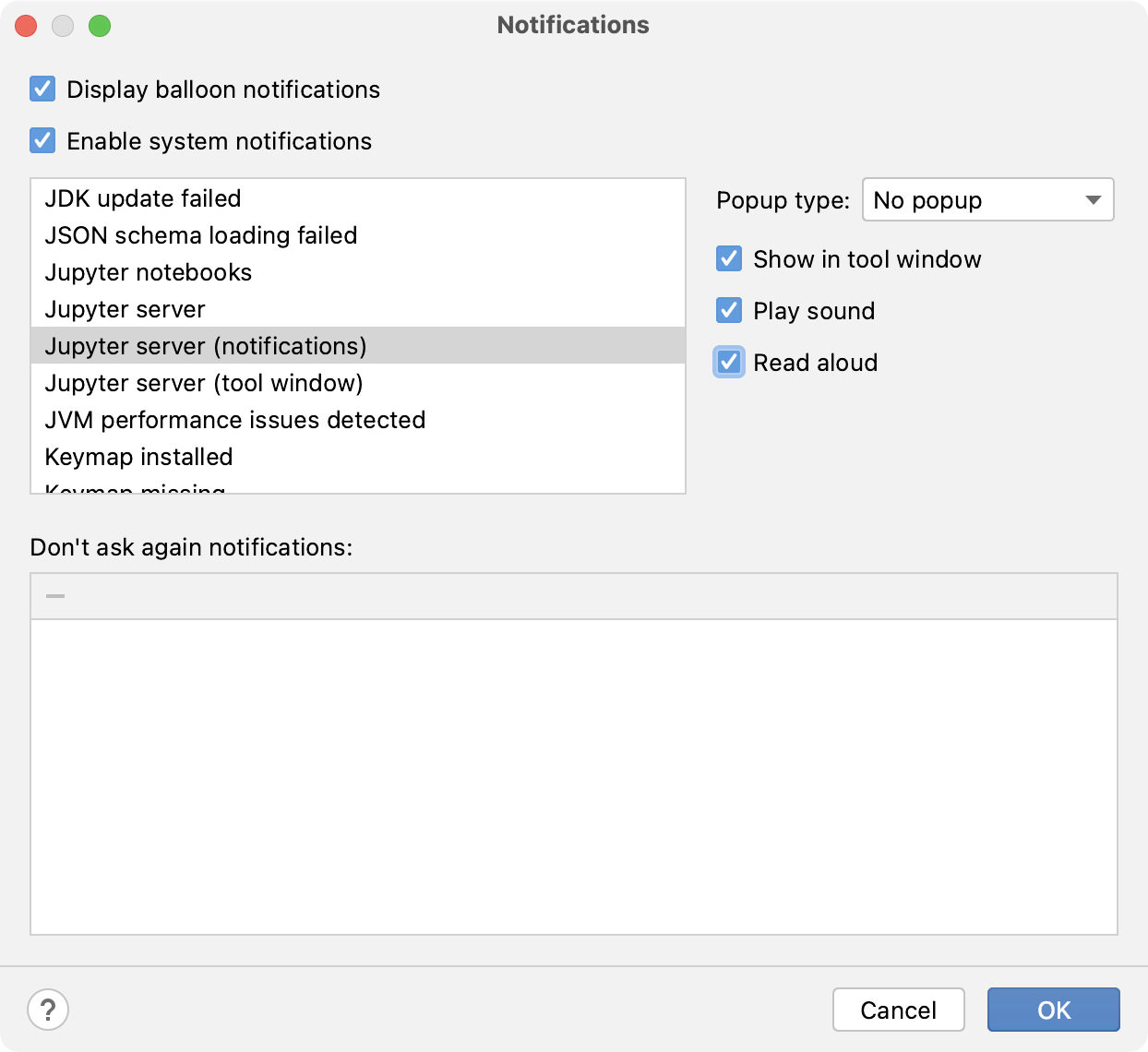Open the Popup type dropdown
The height and width of the screenshot is (1052, 1148).
pyautogui.click(x=987, y=199)
